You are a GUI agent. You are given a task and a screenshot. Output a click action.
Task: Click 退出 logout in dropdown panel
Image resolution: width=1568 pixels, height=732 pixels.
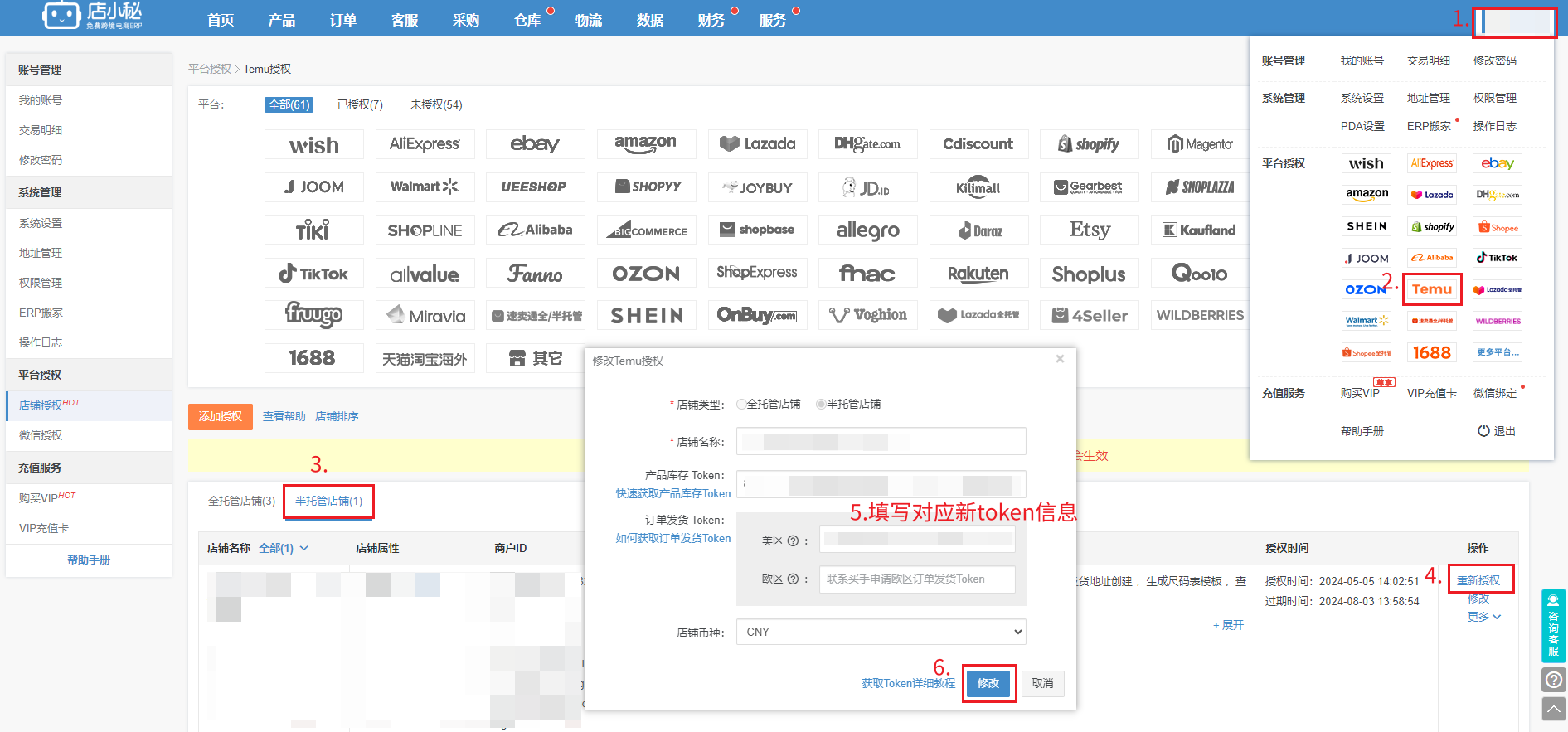(x=1497, y=431)
